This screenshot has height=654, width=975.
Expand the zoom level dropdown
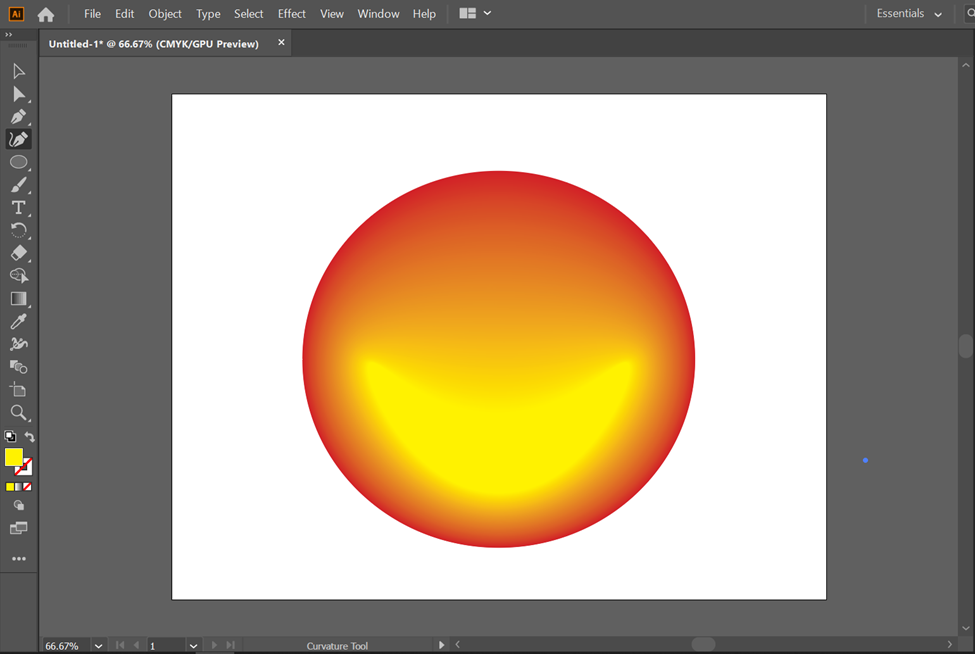(x=98, y=646)
